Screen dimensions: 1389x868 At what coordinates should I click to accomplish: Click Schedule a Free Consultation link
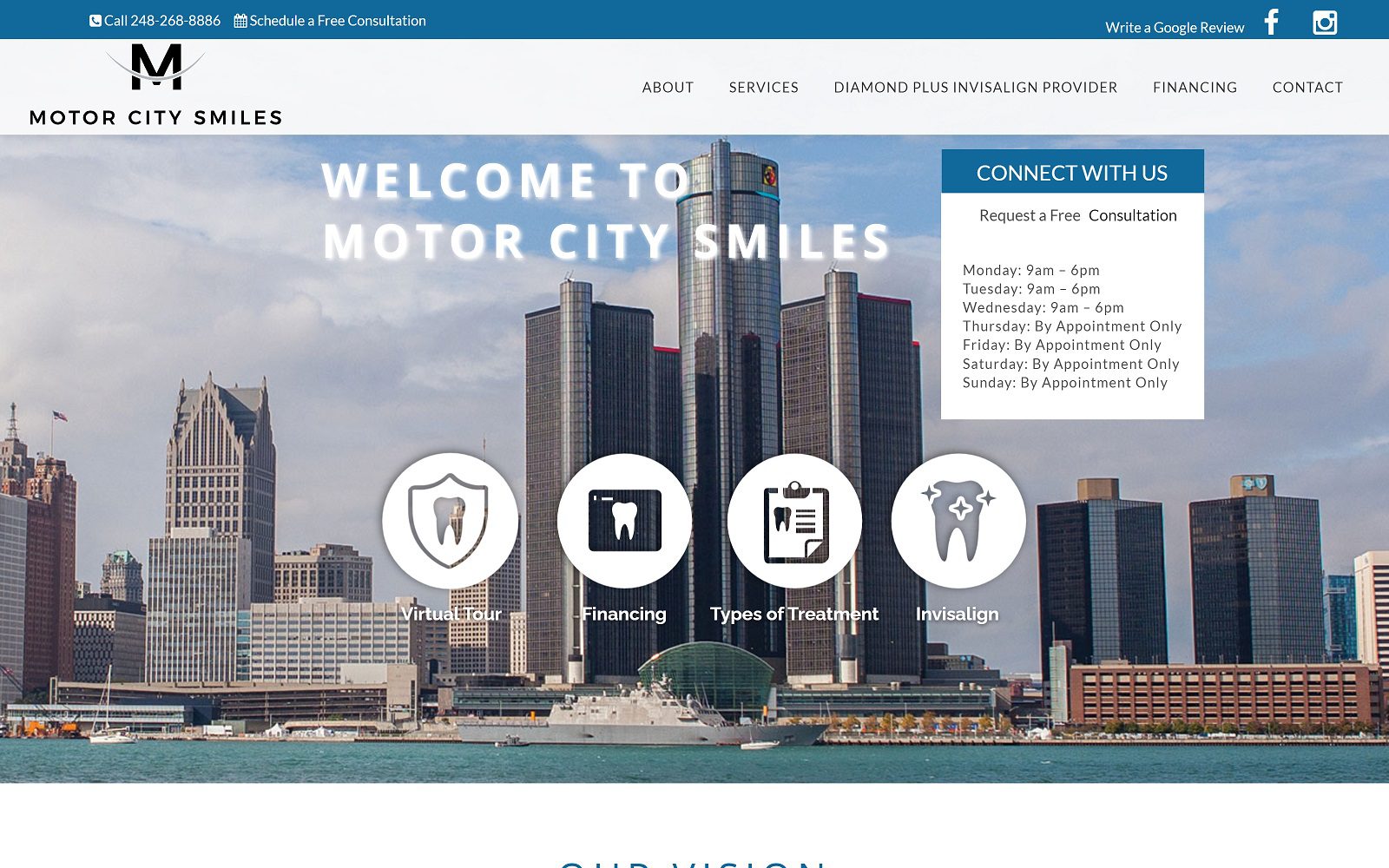(x=338, y=21)
